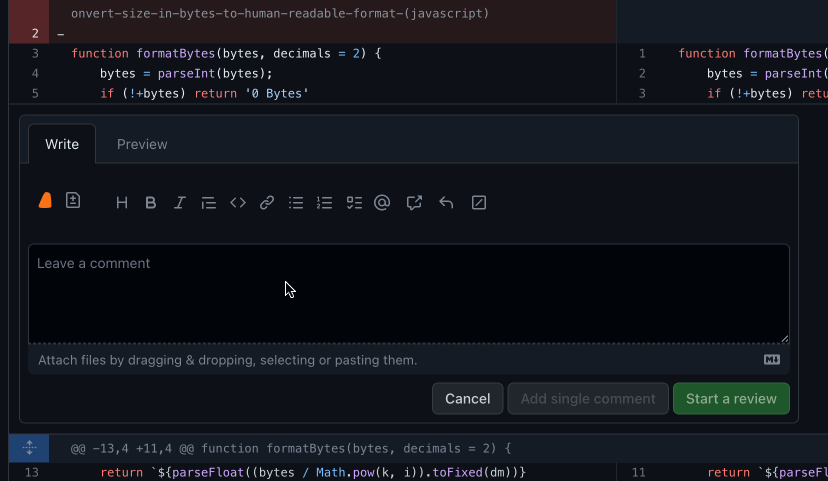Viewport: 828px width, 481px height.
Task: Add a task list to comment
Action: pos(353,203)
